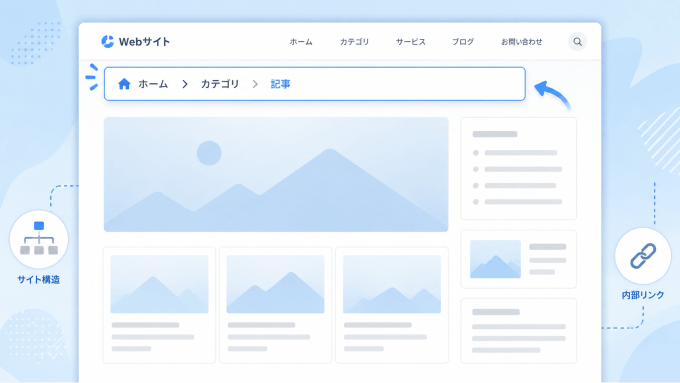Click the Webサイト logo icon

(107, 42)
